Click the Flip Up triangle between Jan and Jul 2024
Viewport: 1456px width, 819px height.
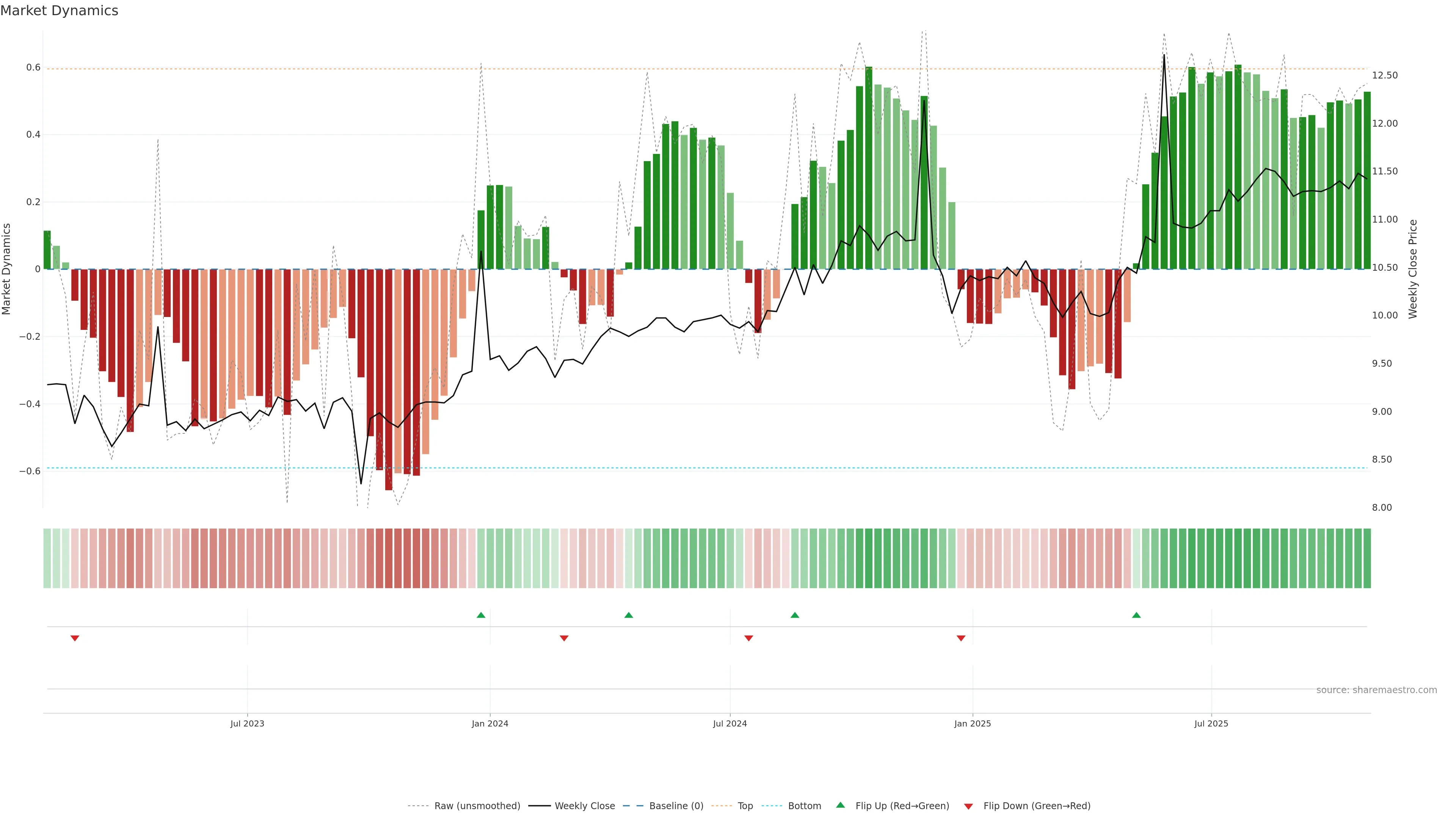[629, 615]
